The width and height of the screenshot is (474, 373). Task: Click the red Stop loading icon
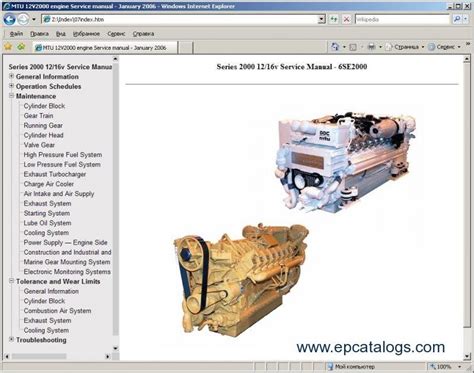[x=346, y=19]
